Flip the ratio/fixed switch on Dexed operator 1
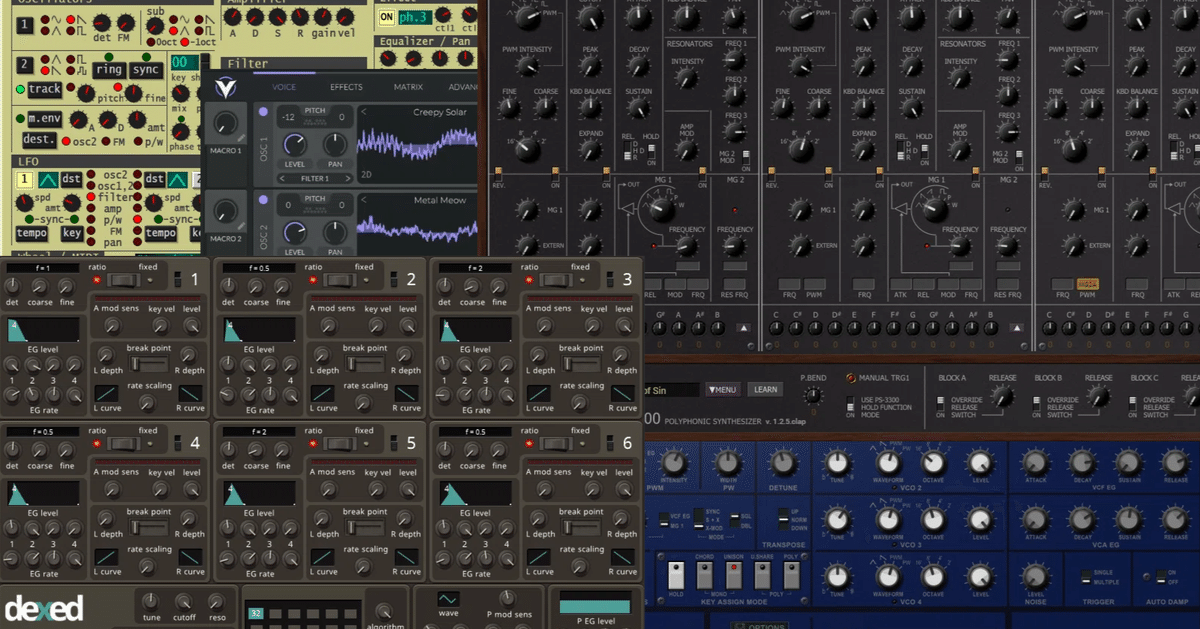The image size is (1200, 629). click(122, 281)
